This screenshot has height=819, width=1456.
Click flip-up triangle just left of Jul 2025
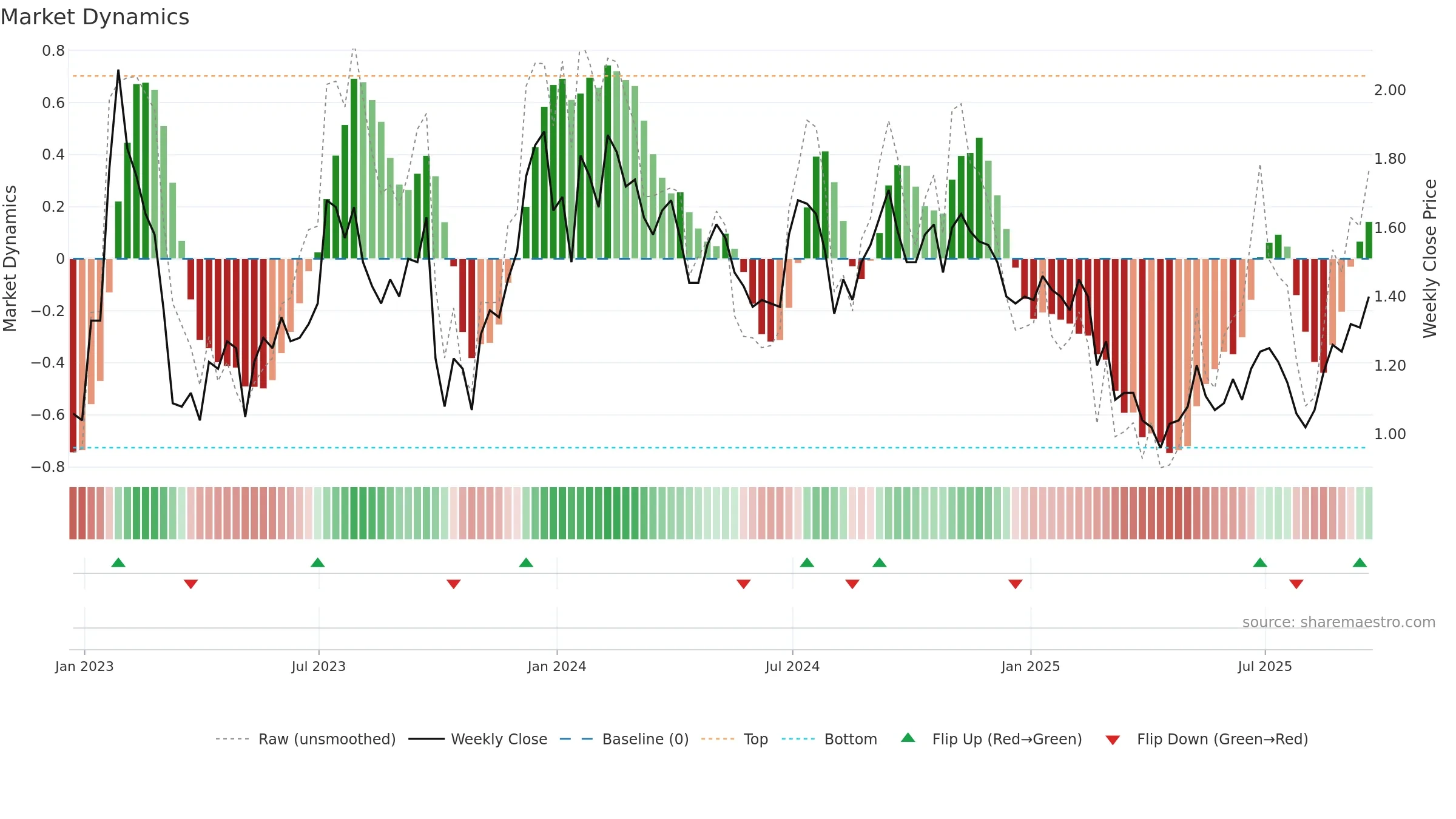[x=1260, y=563]
